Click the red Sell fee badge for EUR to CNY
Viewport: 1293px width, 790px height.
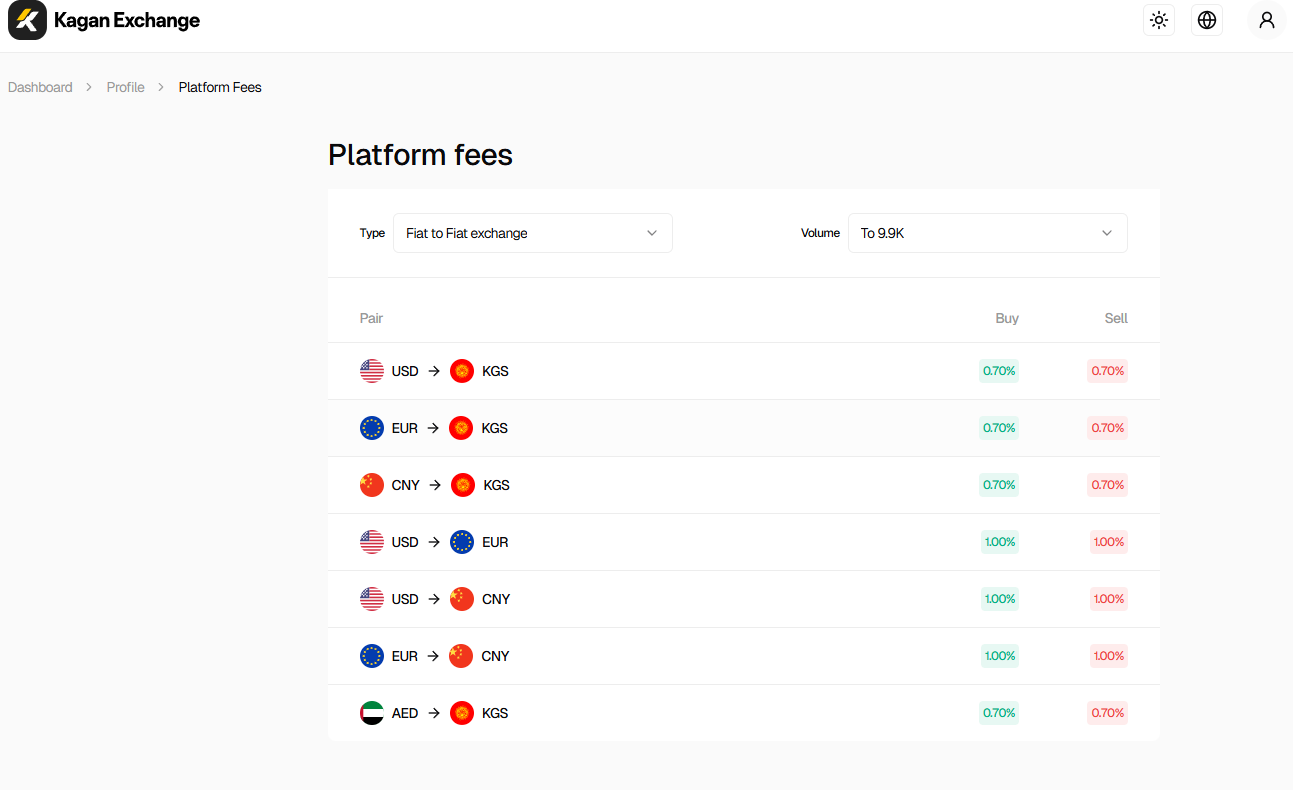(x=1108, y=656)
